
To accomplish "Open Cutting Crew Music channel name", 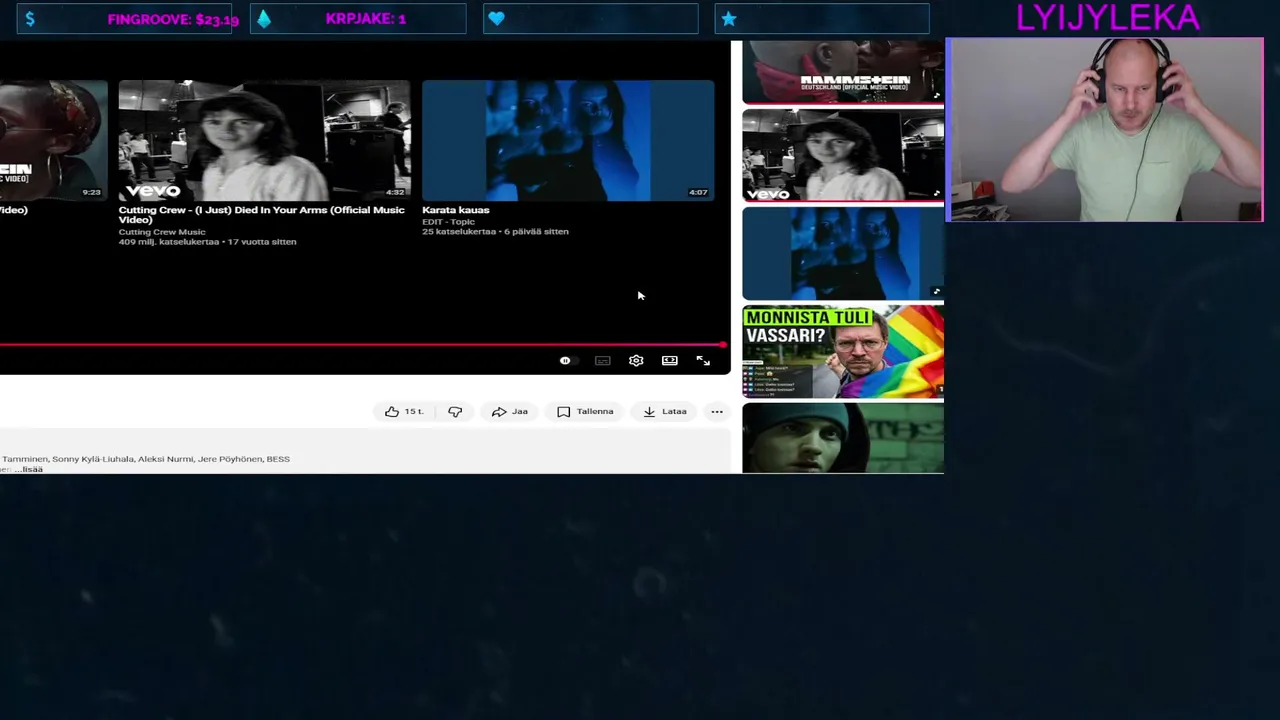I will click(162, 232).
